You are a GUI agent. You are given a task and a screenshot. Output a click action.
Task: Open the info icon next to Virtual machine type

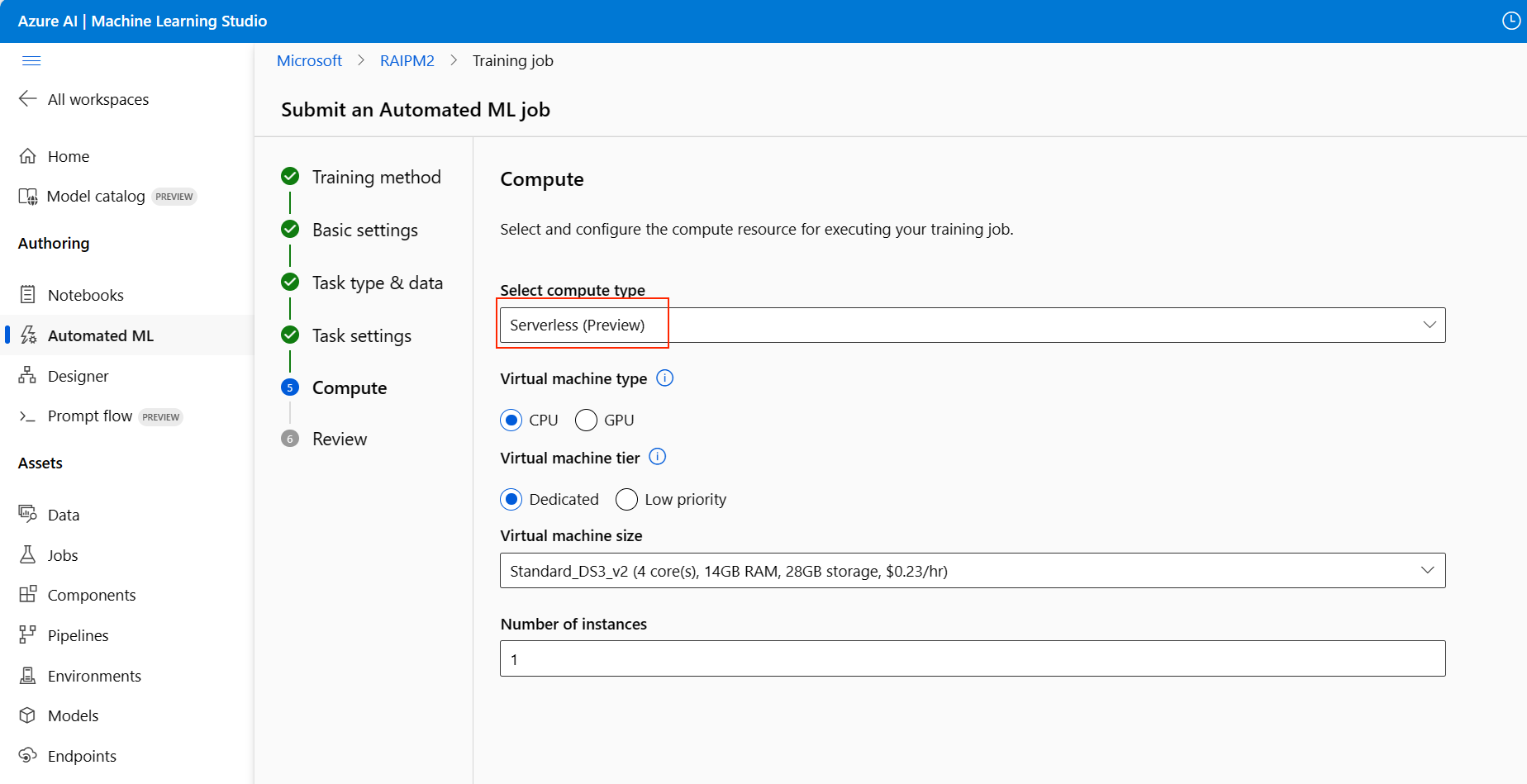click(x=664, y=378)
